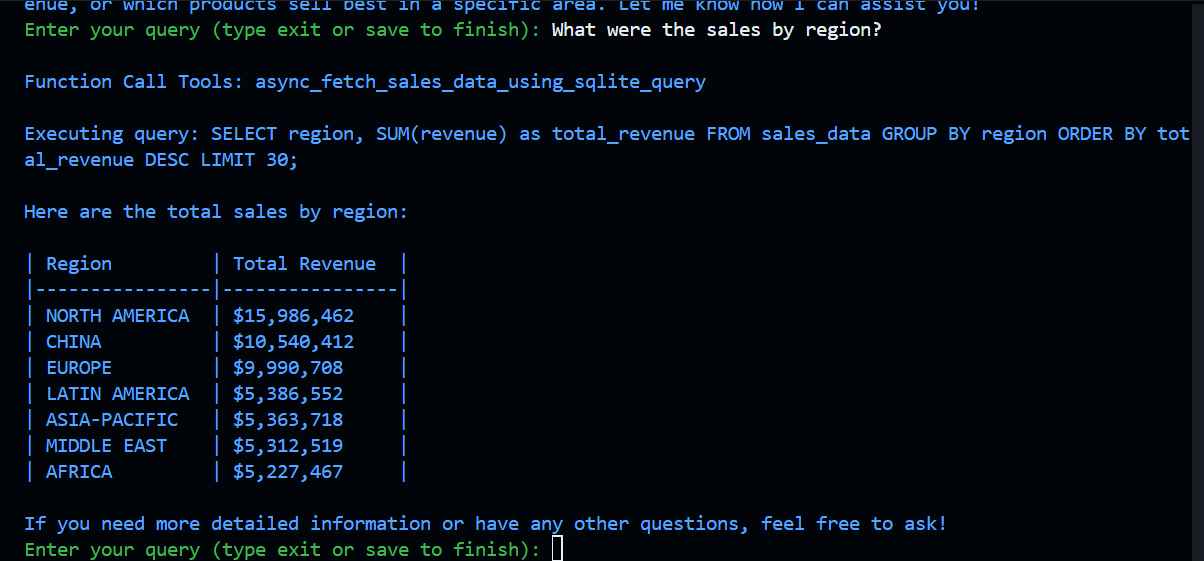Click the query input cursor at the bottom prompt
1204x561 pixels.
557,549
